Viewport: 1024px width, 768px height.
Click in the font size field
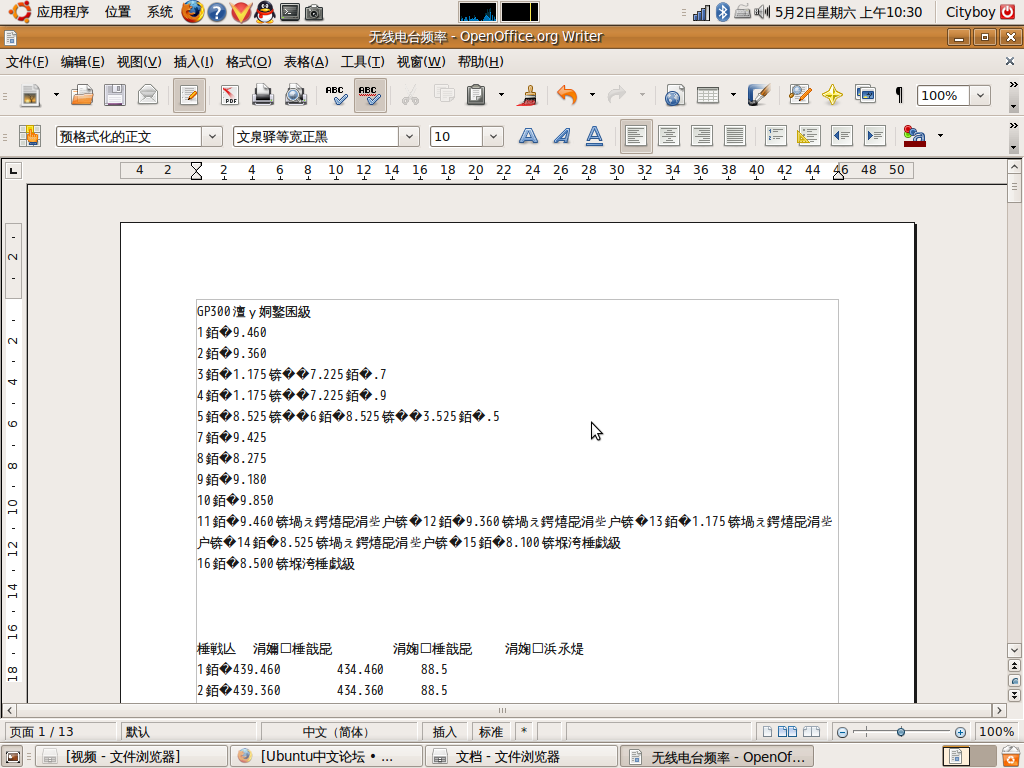click(456, 136)
